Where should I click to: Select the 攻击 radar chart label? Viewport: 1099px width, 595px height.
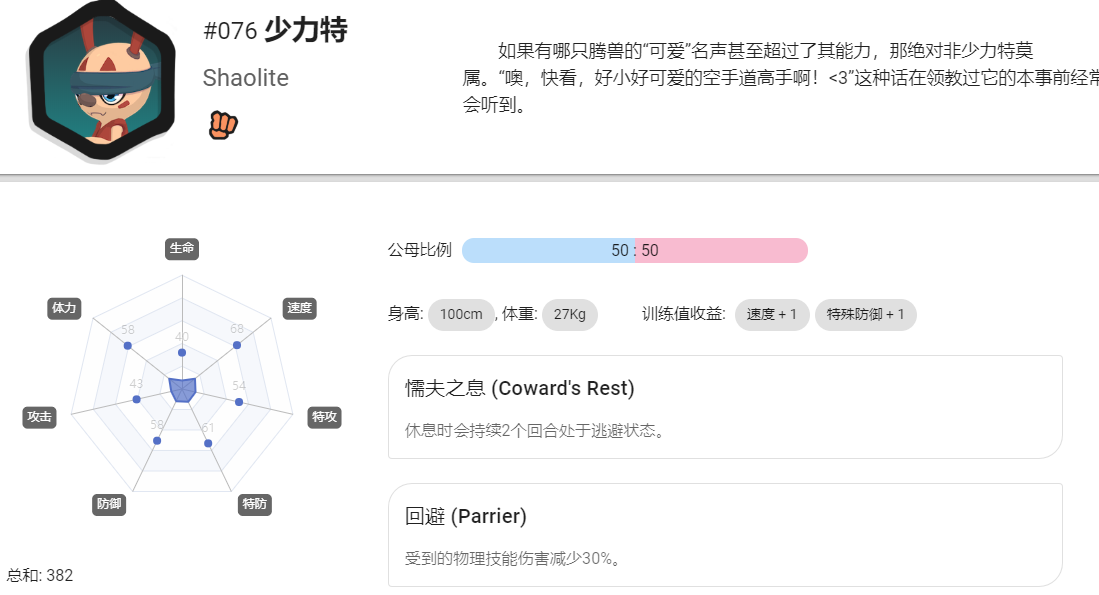39,417
